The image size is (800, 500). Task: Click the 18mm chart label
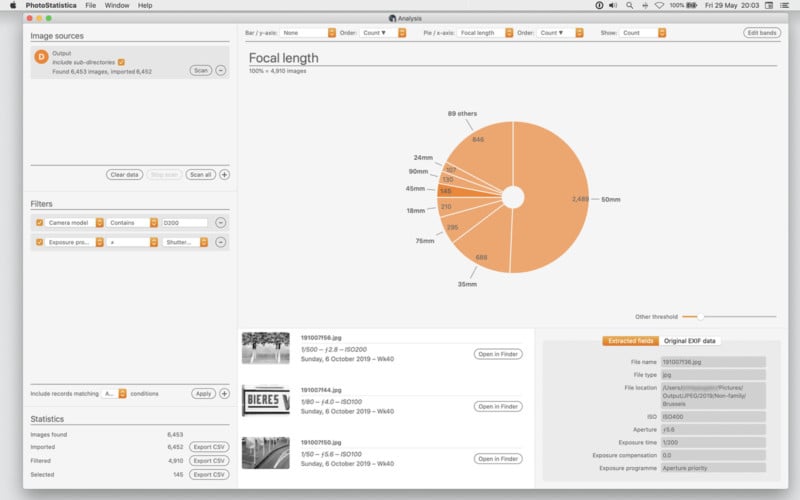coord(416,210)
